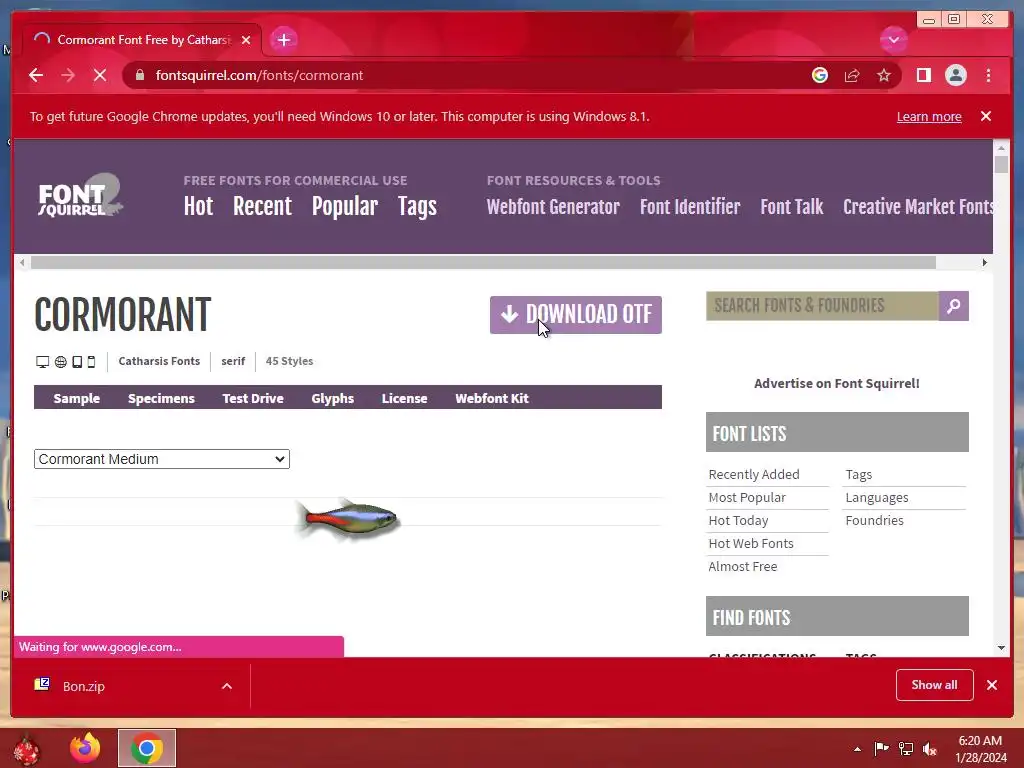Click the browser forward arrow
The image size is (1024, 768).
68,75
